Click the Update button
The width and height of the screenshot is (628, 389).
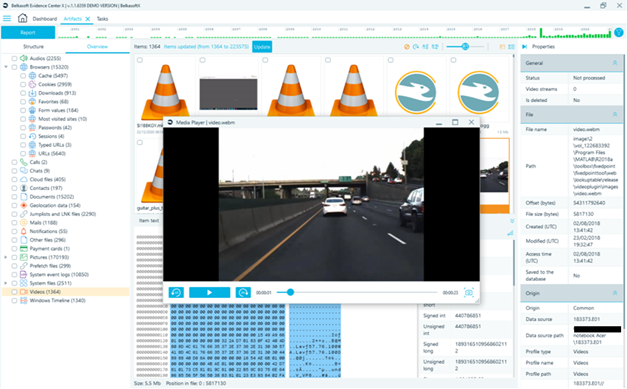click(x=262, y=47)
